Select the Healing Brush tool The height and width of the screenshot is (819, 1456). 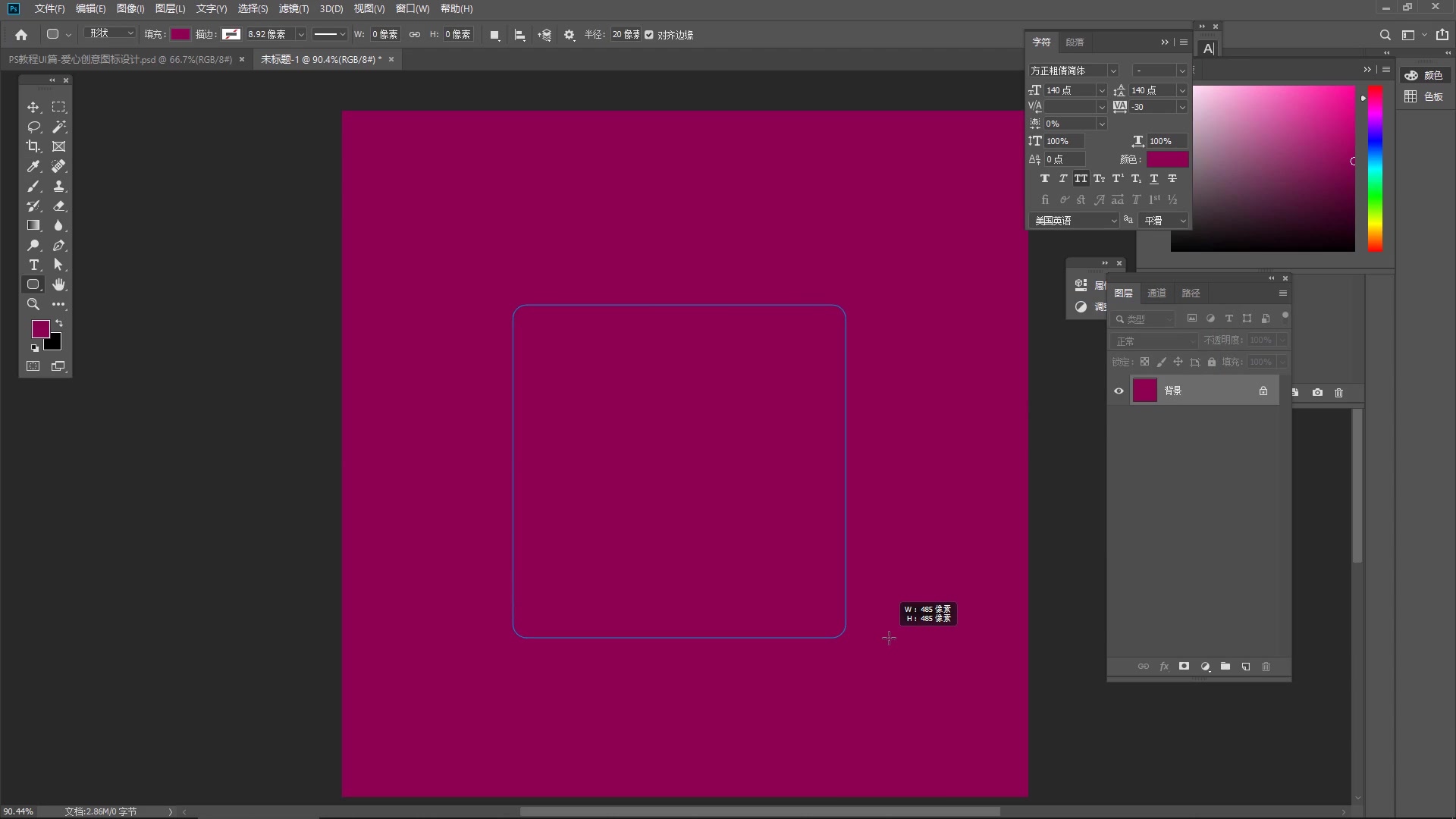coord(58,167)
